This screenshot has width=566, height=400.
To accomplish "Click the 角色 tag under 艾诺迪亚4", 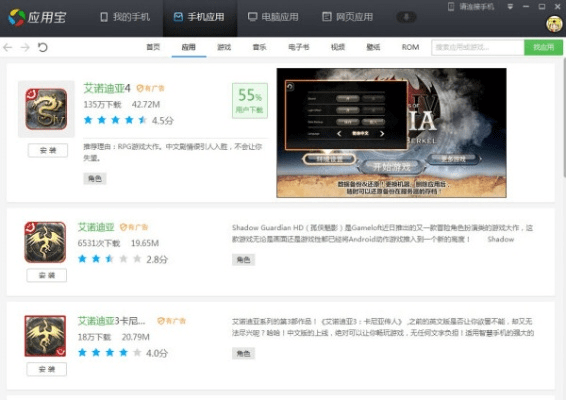I will [95, 178].
